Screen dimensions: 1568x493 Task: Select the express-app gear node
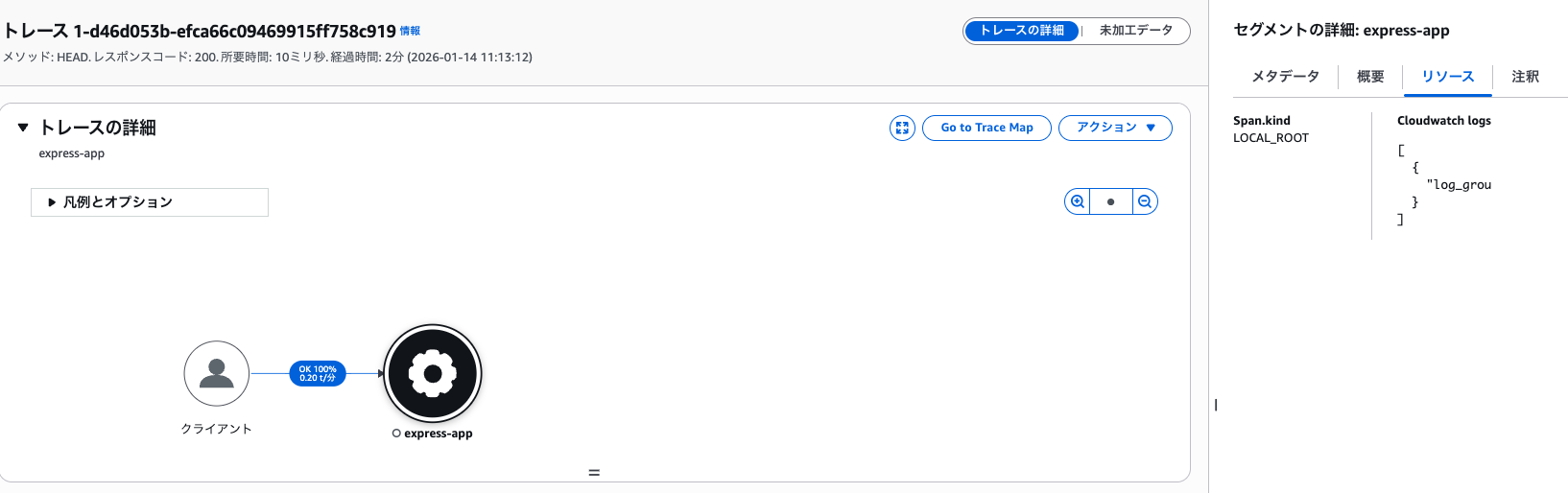[433, 373]
